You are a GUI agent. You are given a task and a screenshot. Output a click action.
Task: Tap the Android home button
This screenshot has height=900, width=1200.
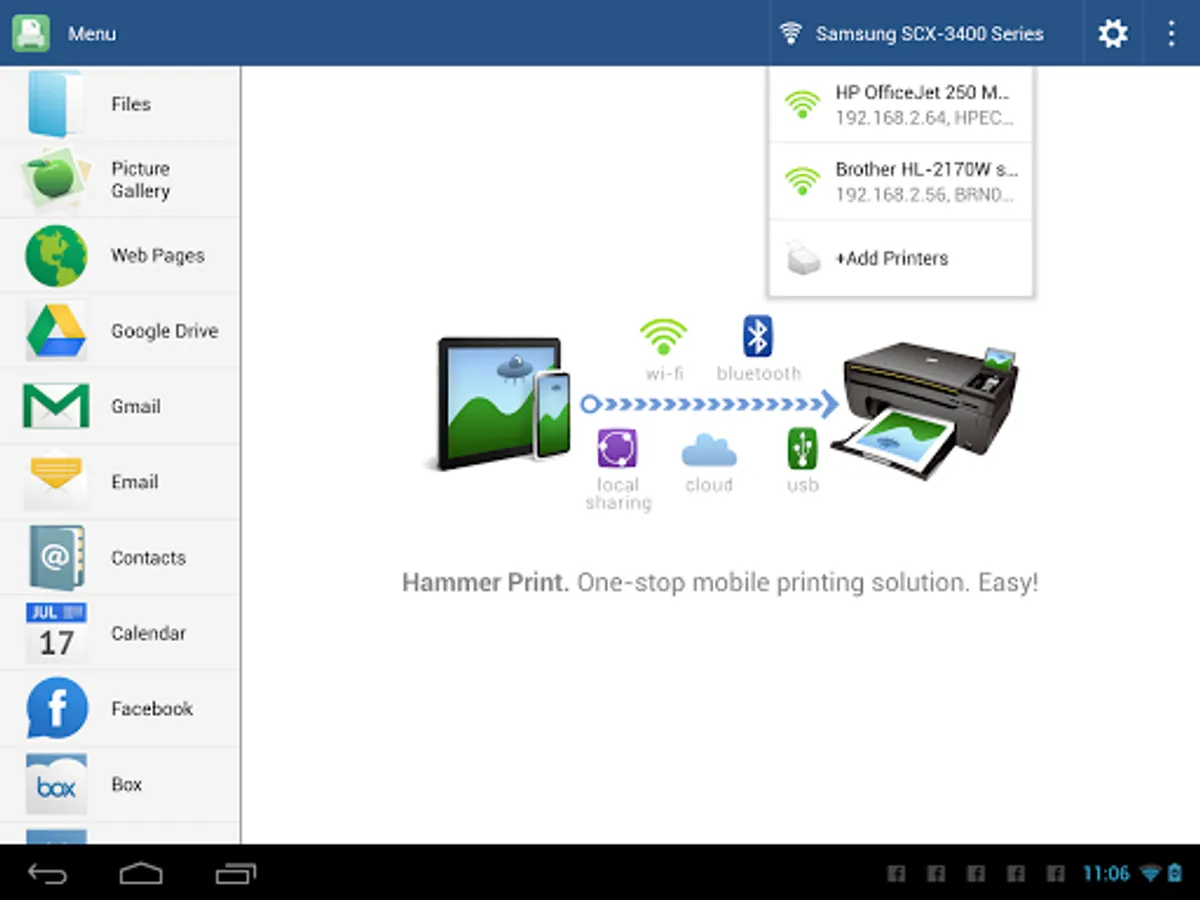[141, 873]
